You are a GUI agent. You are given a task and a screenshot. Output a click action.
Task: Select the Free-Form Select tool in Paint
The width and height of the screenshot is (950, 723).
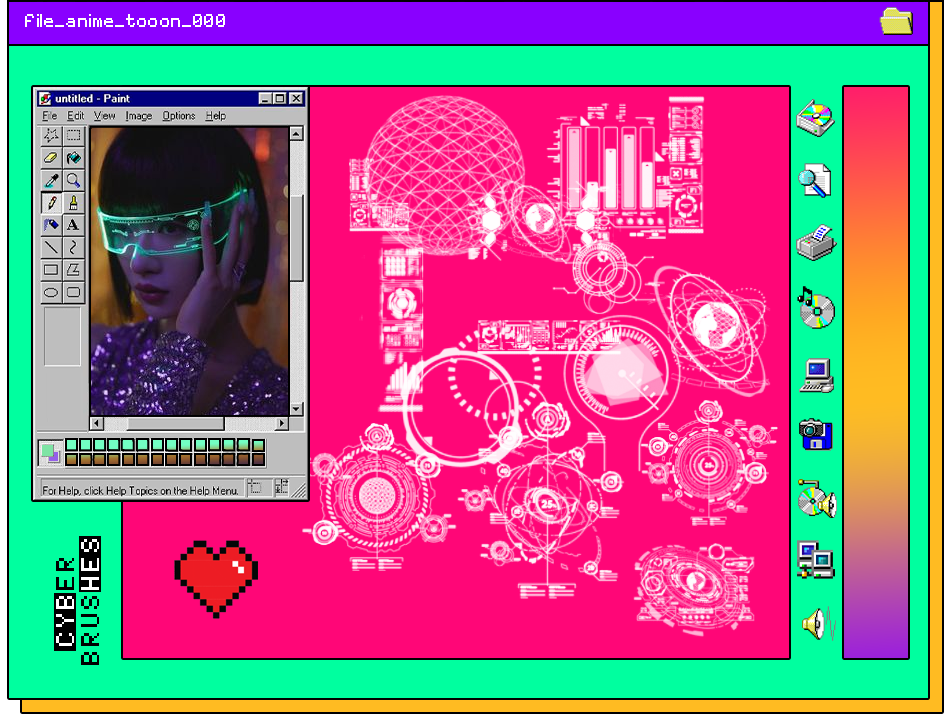click(51, 135)
